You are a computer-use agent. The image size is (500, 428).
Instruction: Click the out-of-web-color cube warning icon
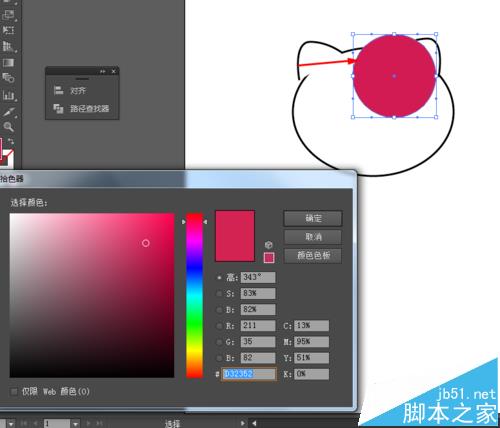tap(269, 245)
